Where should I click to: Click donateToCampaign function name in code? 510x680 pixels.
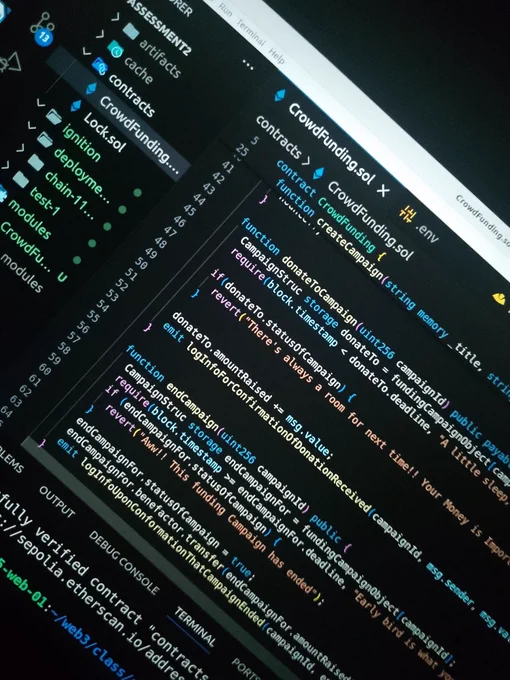coord(319,291)
